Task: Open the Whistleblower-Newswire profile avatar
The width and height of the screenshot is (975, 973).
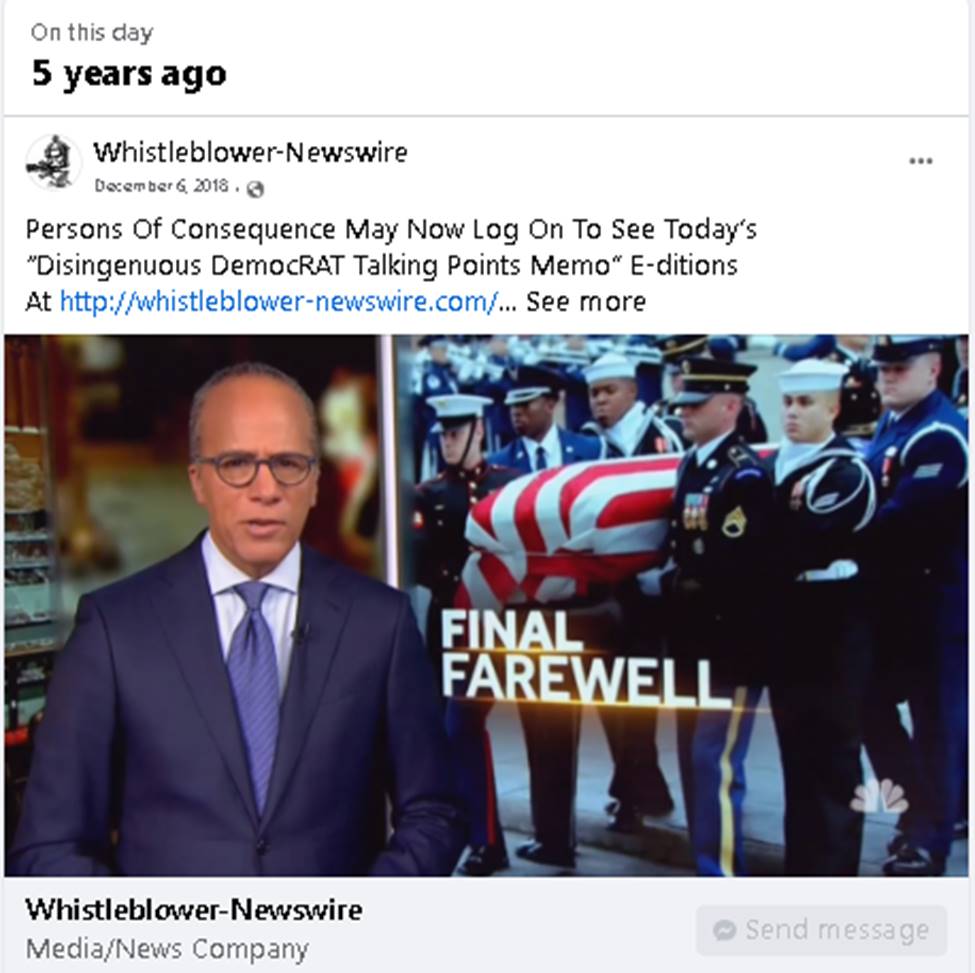Action: coord(53,162)
